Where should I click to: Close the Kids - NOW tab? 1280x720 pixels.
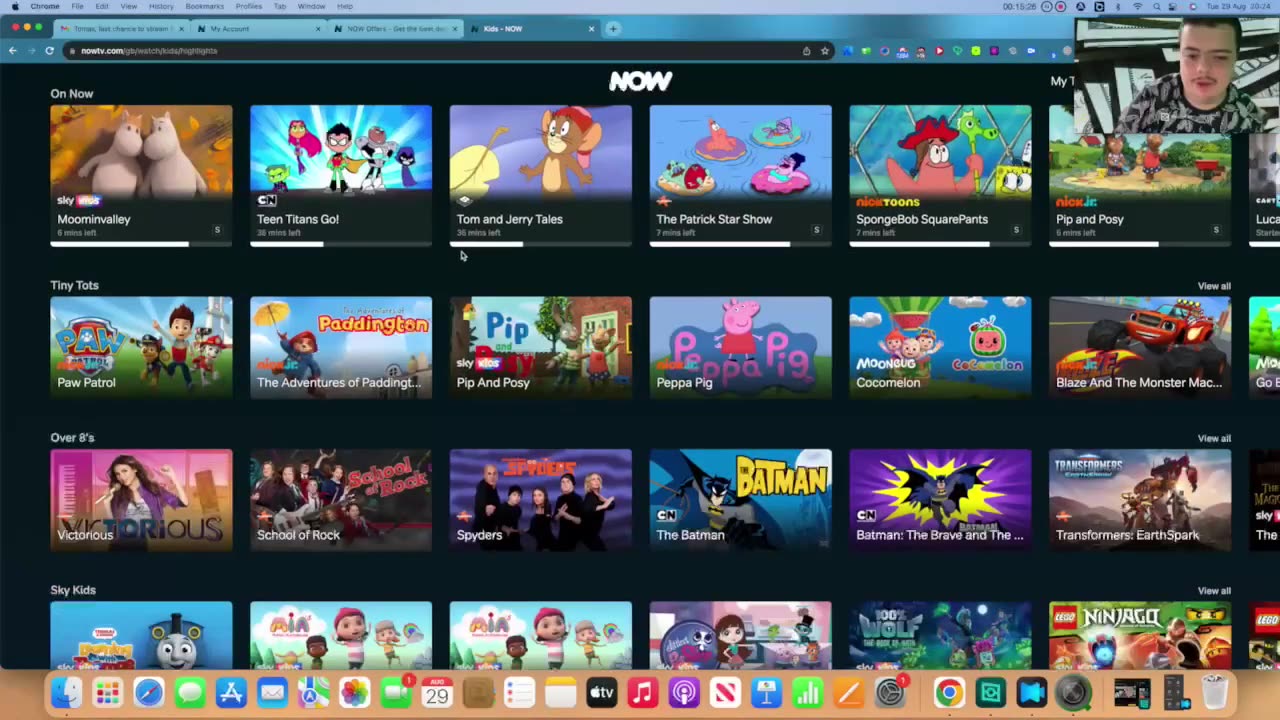point(591,28)
